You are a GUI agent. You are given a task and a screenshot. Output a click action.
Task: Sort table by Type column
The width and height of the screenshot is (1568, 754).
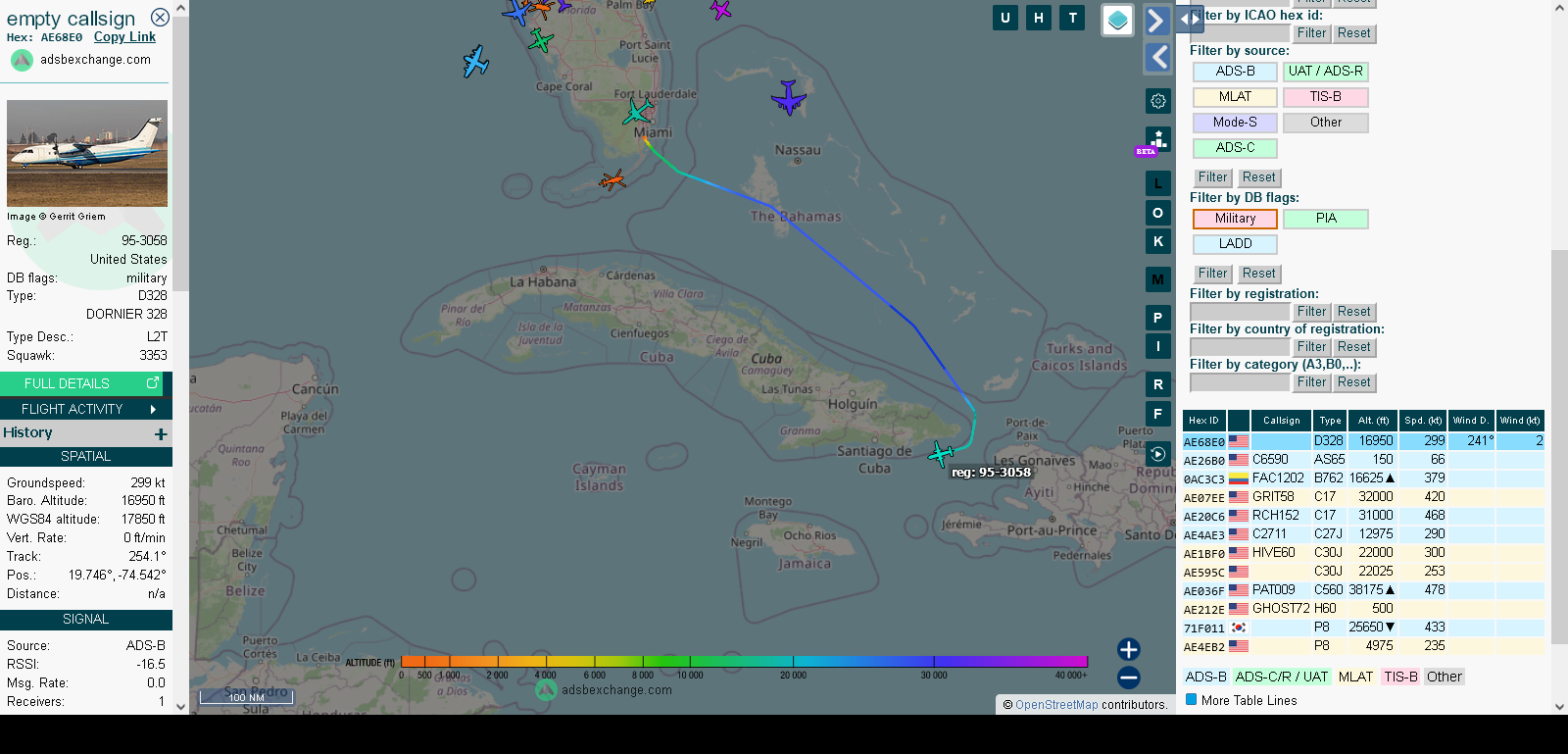tap(1330, 421)
